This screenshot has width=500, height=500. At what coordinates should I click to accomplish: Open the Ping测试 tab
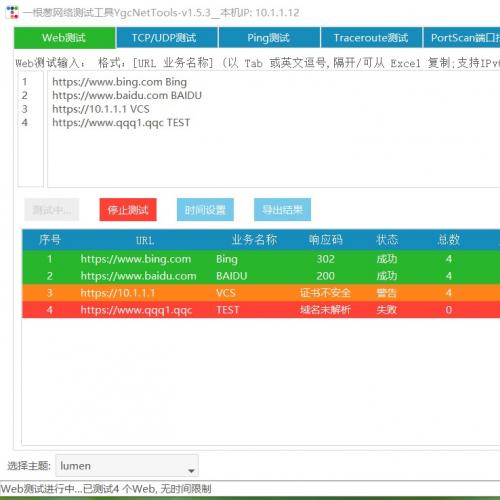coord(269,38)
